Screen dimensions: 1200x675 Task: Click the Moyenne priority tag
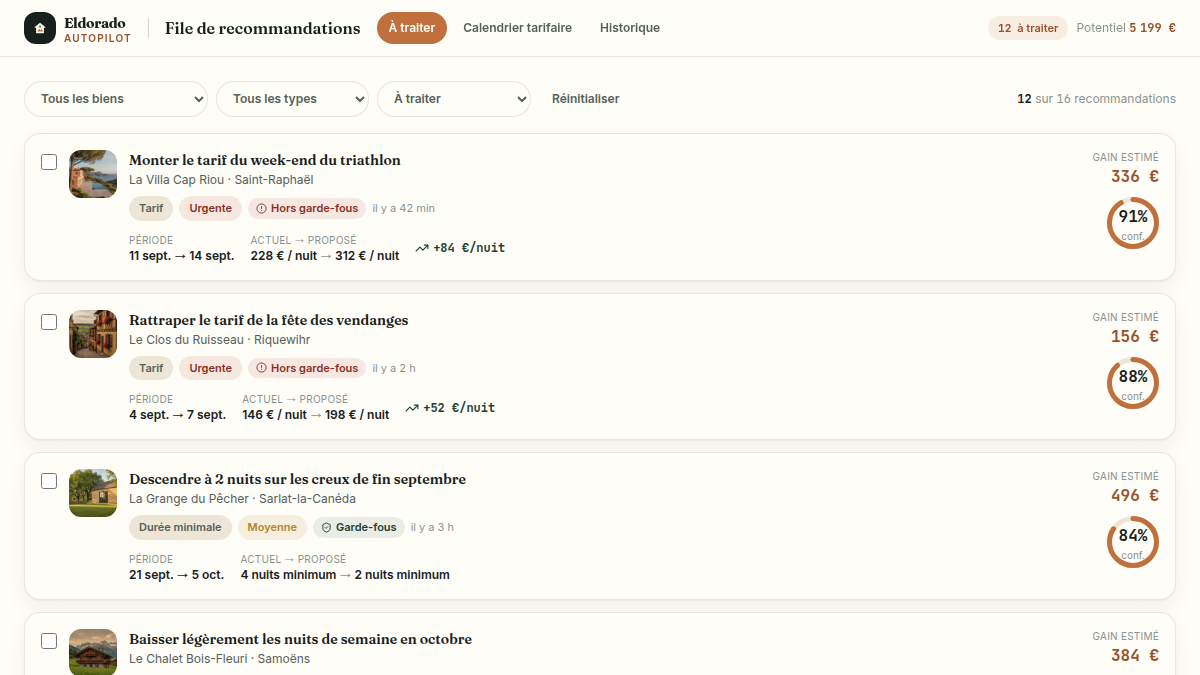[x=272, y=527]
